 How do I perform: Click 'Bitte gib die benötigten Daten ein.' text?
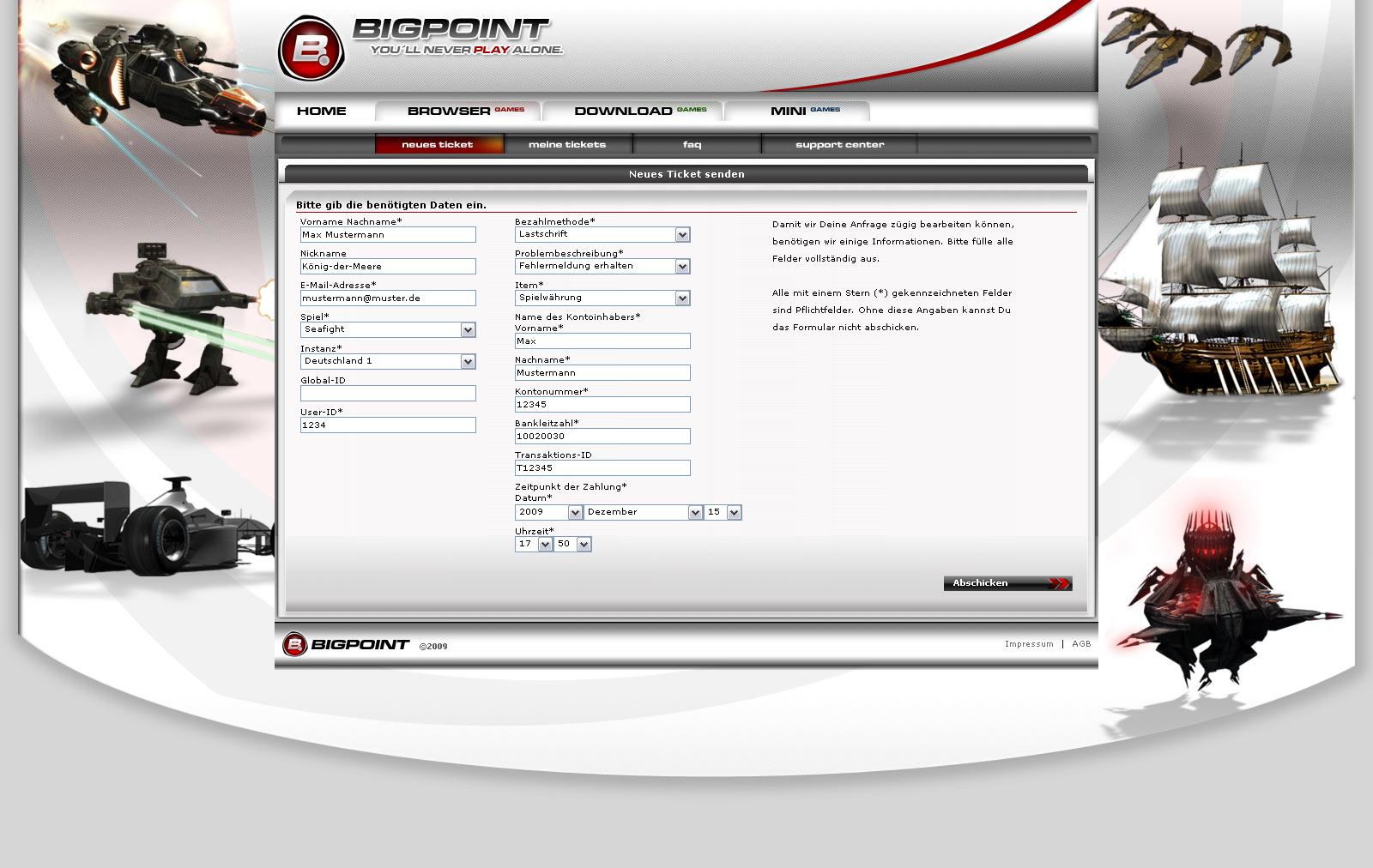(391, 205)
